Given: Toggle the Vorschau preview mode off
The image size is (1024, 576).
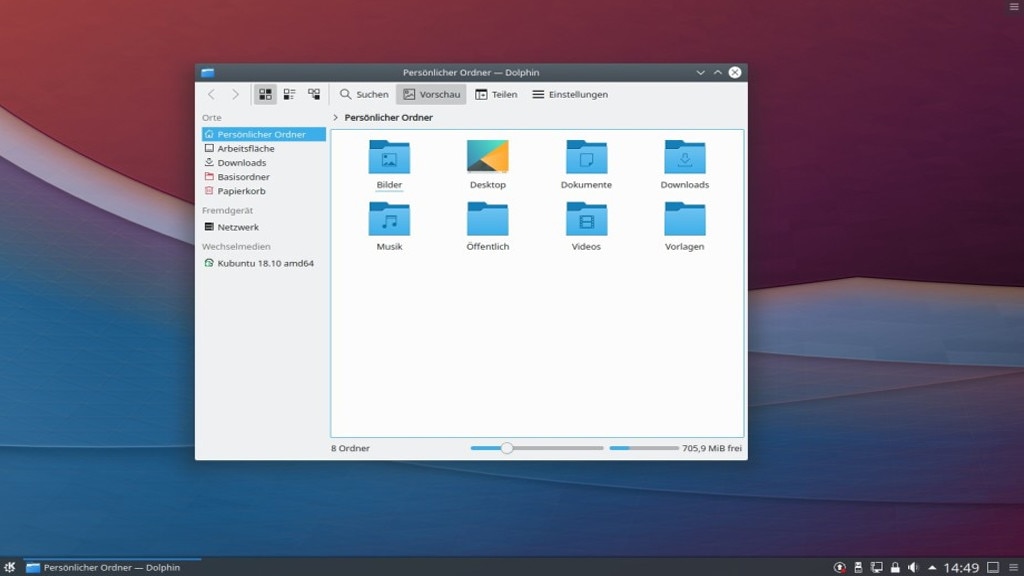Looking at the screenshot, I should click(431, 94).
